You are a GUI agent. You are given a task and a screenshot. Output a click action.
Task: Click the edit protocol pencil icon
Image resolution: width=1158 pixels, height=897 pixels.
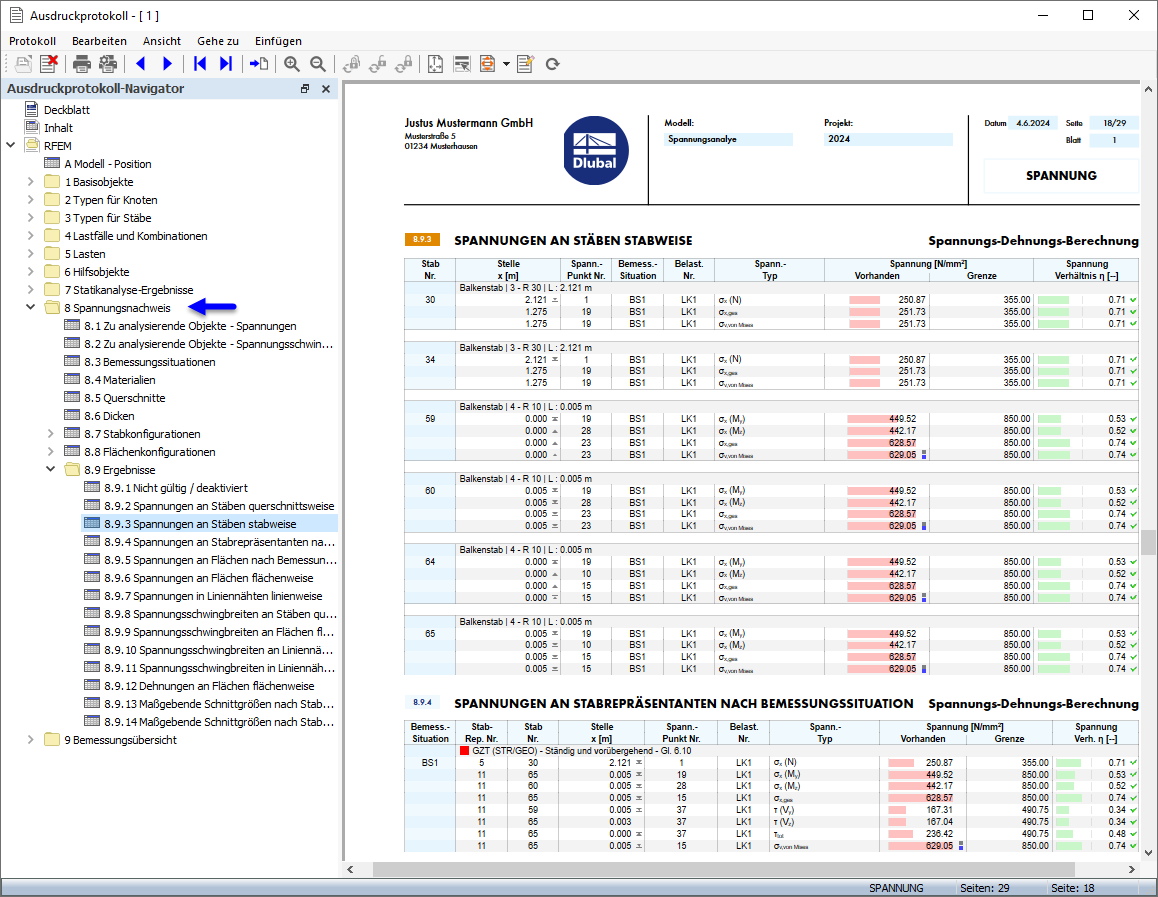pos(526,64)
